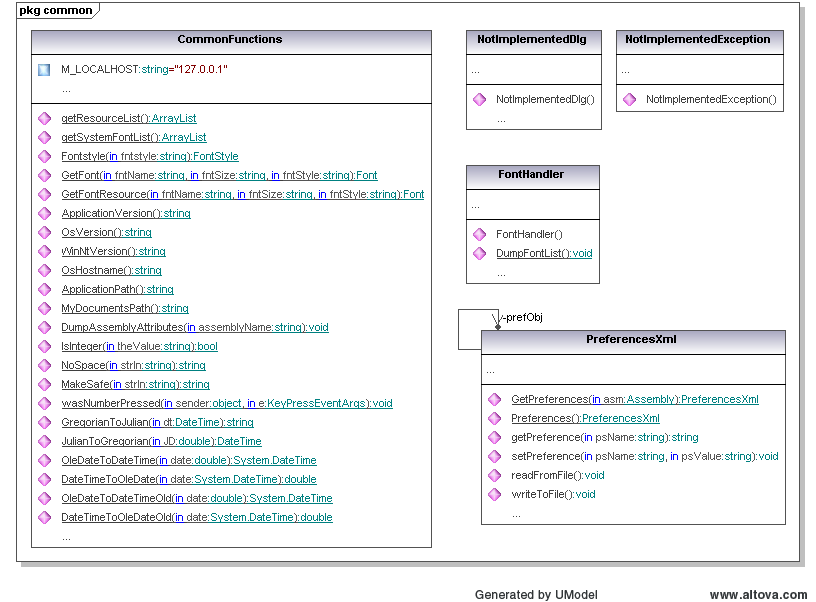Open the OleDateToDateTime operation link
Image resolution: width=816 pixels, height=602 pixels.
(x=189, y=460)
